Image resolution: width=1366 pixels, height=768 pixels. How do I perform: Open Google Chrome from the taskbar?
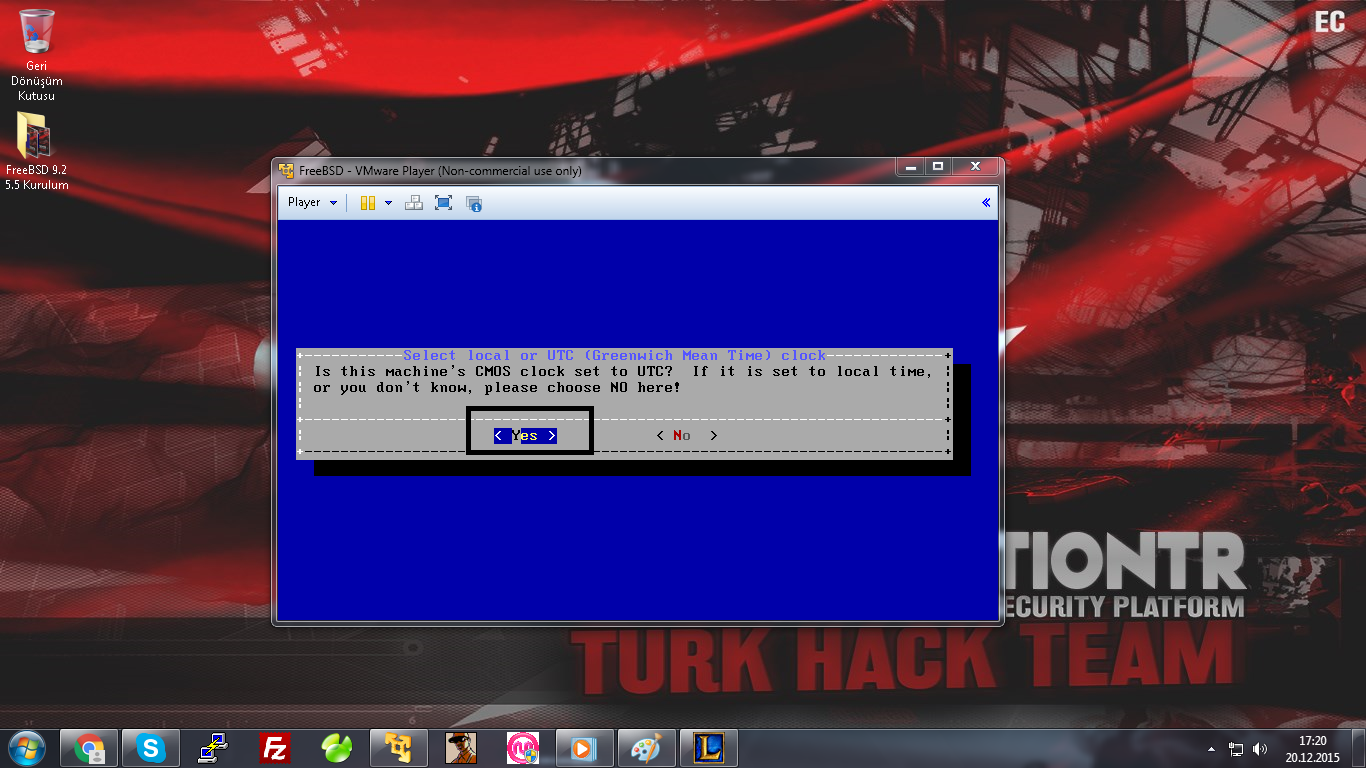(x=89, y=748)
